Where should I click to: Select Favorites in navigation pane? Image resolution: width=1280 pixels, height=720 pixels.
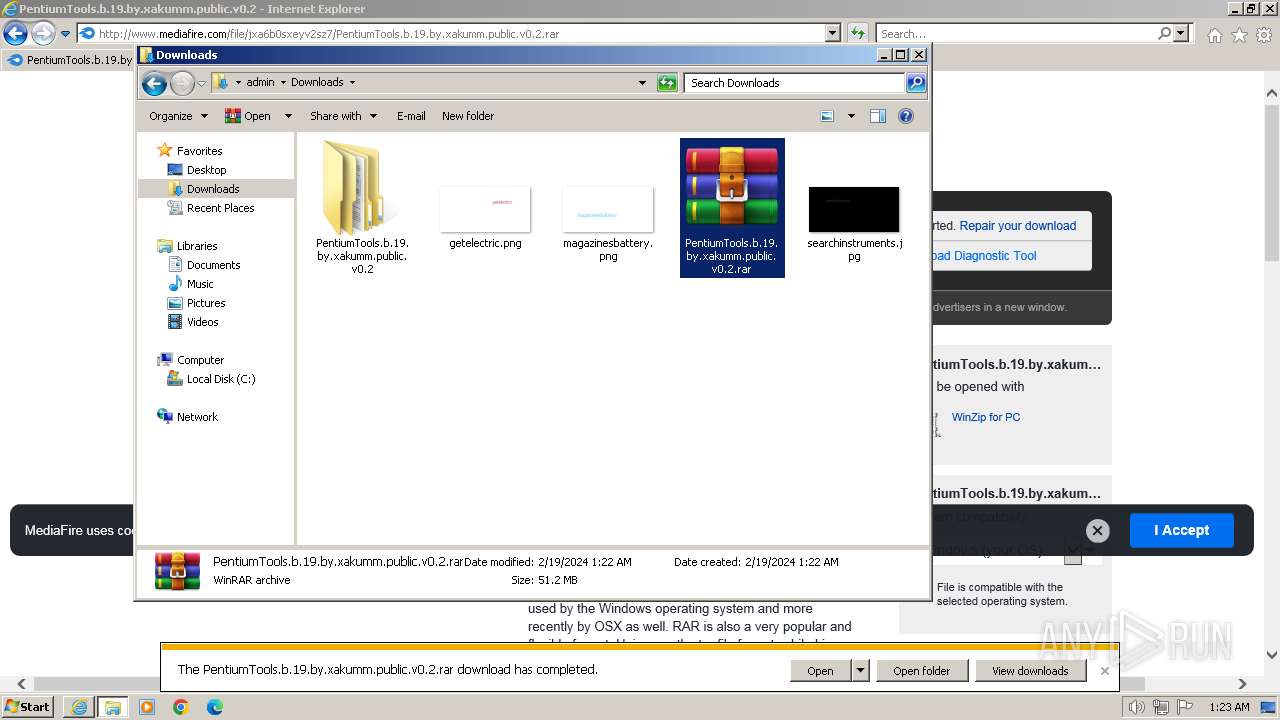(199, 151)
